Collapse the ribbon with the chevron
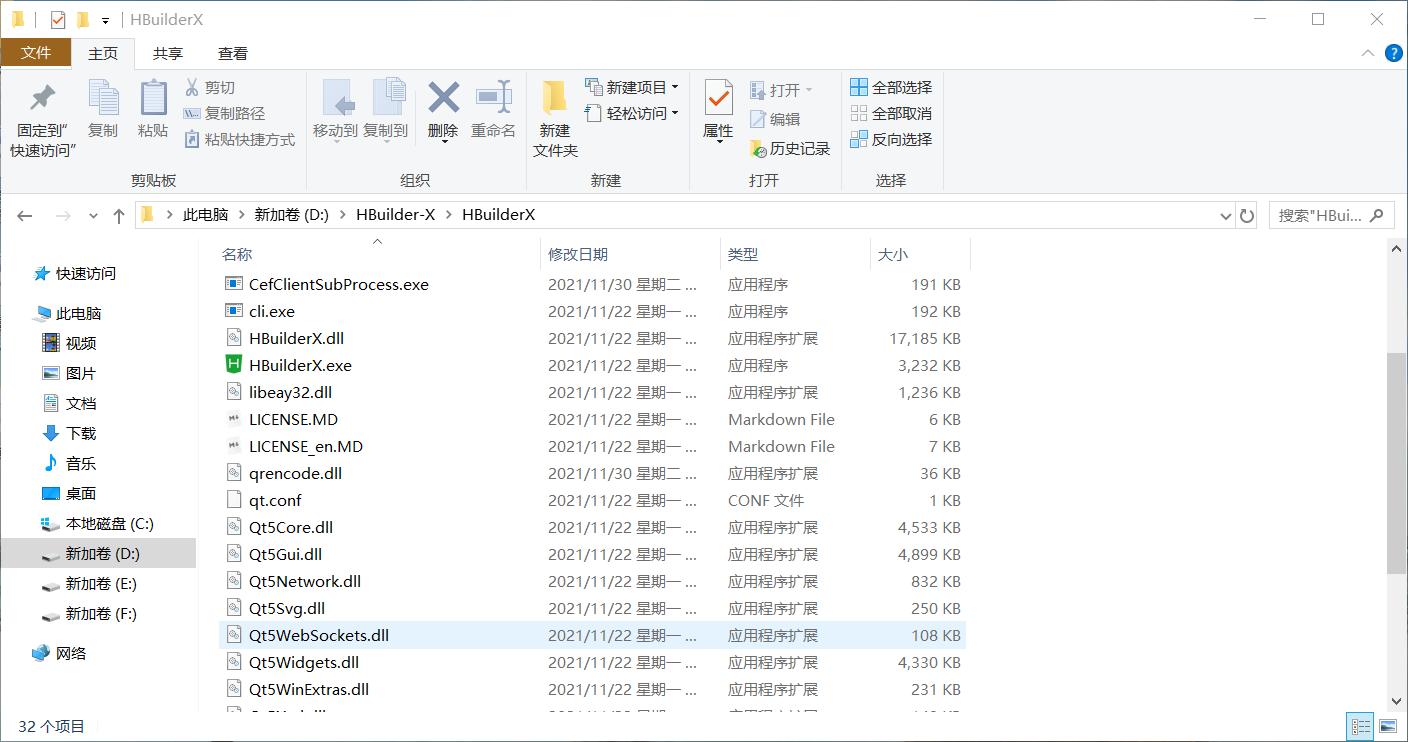This screenshot has width=1408, height=742. click(x=1368, y=53)
